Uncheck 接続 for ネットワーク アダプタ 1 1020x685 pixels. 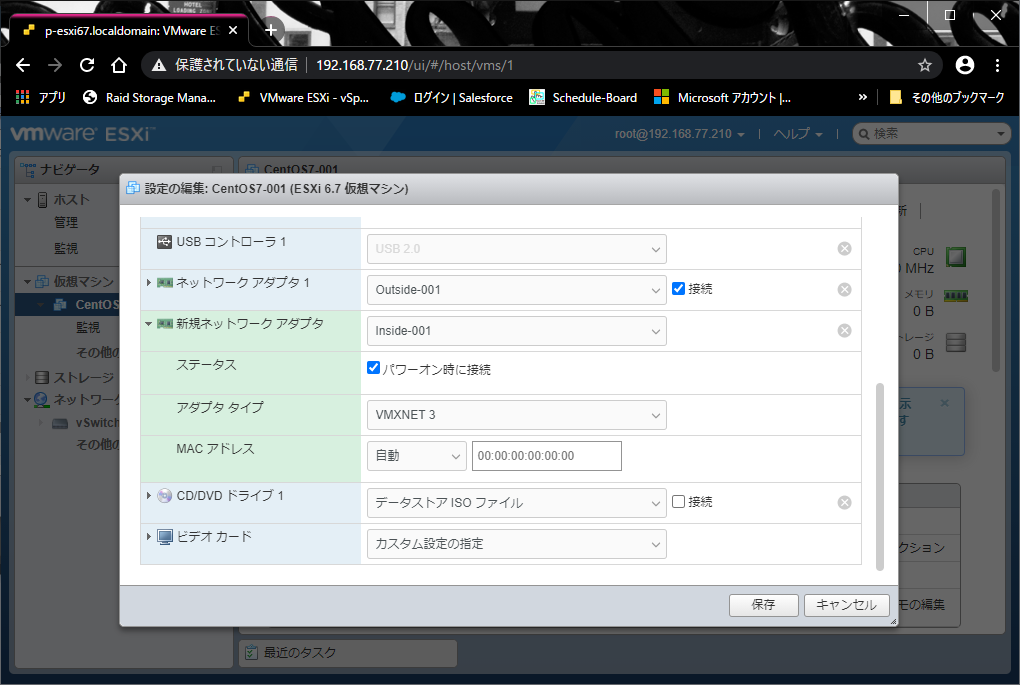(678, 288)
